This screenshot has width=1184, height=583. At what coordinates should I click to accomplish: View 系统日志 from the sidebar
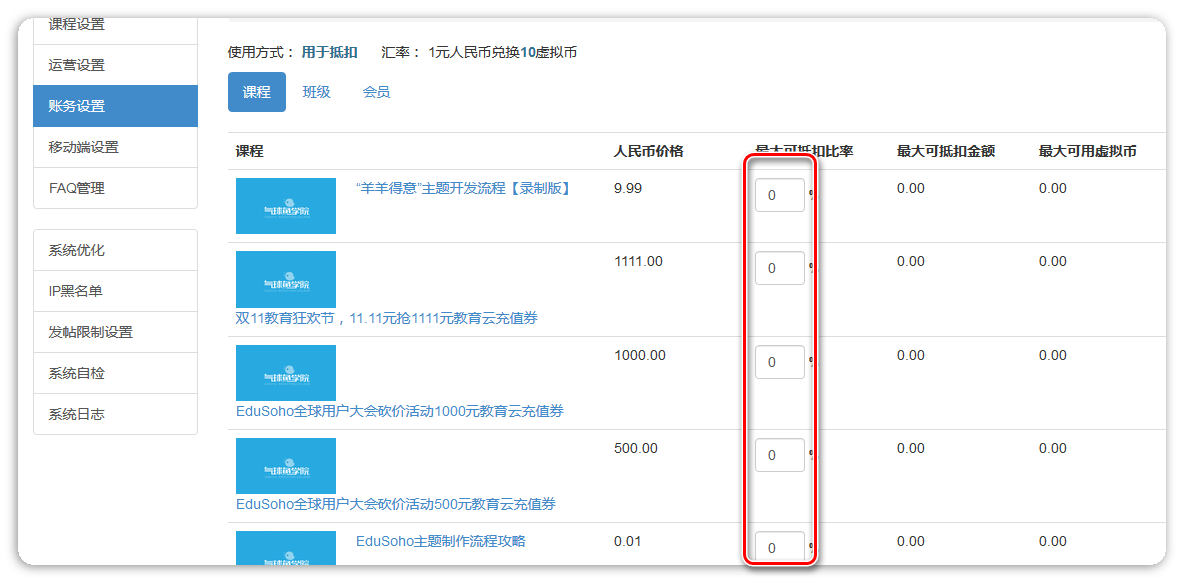pyautogui.click(x=115, y=414)
